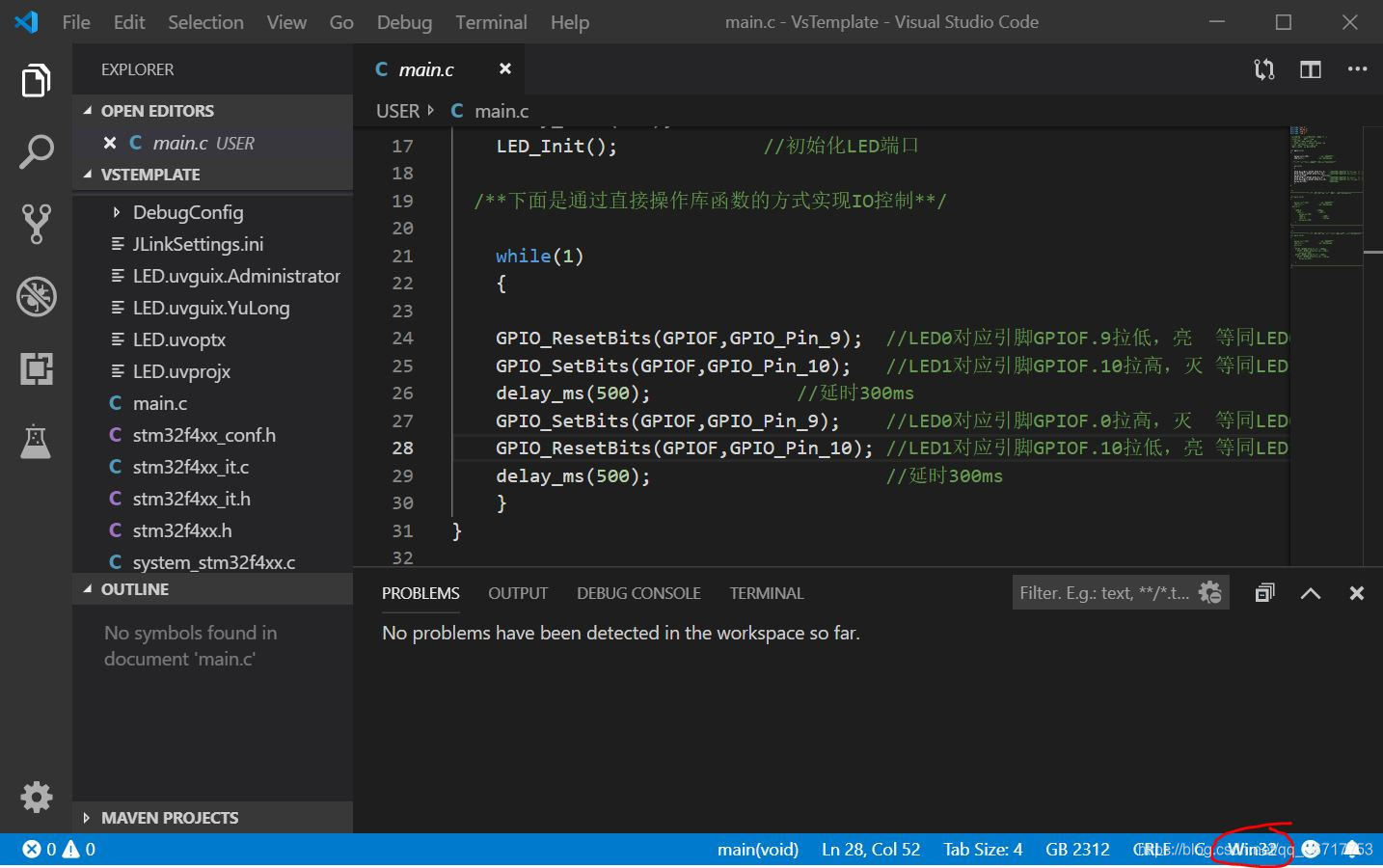The image size is (1383, 868).
Task: Open the File menu
Action: [x=76, y=22]
